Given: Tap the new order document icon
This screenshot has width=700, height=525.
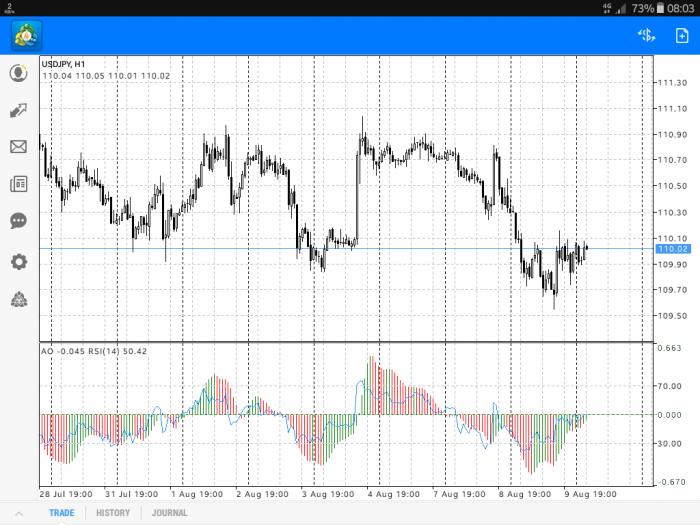Looking at the screenshot, I should (682, 36).
